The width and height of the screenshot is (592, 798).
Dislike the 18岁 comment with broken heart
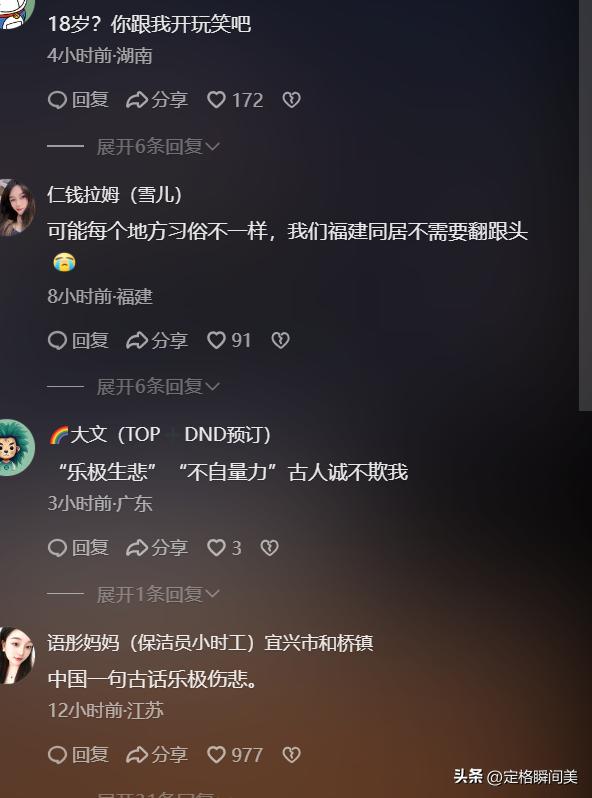point(292,100)
